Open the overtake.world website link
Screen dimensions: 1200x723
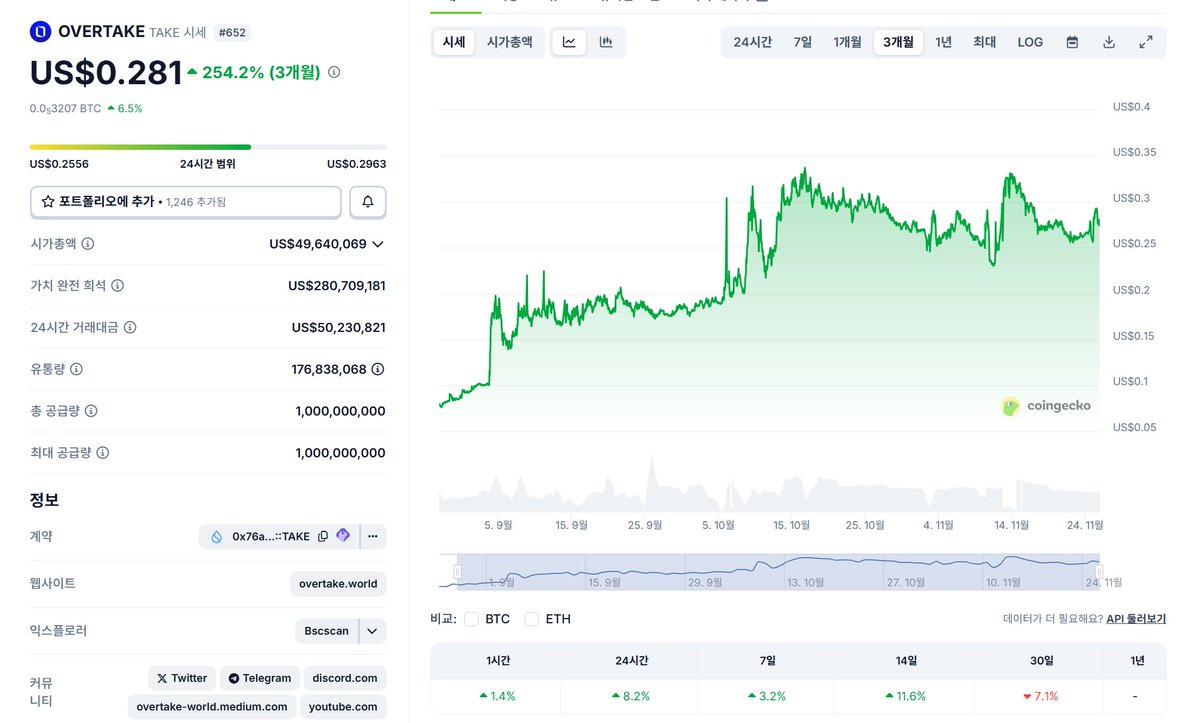pyautogui.click(x=338, y=583)
